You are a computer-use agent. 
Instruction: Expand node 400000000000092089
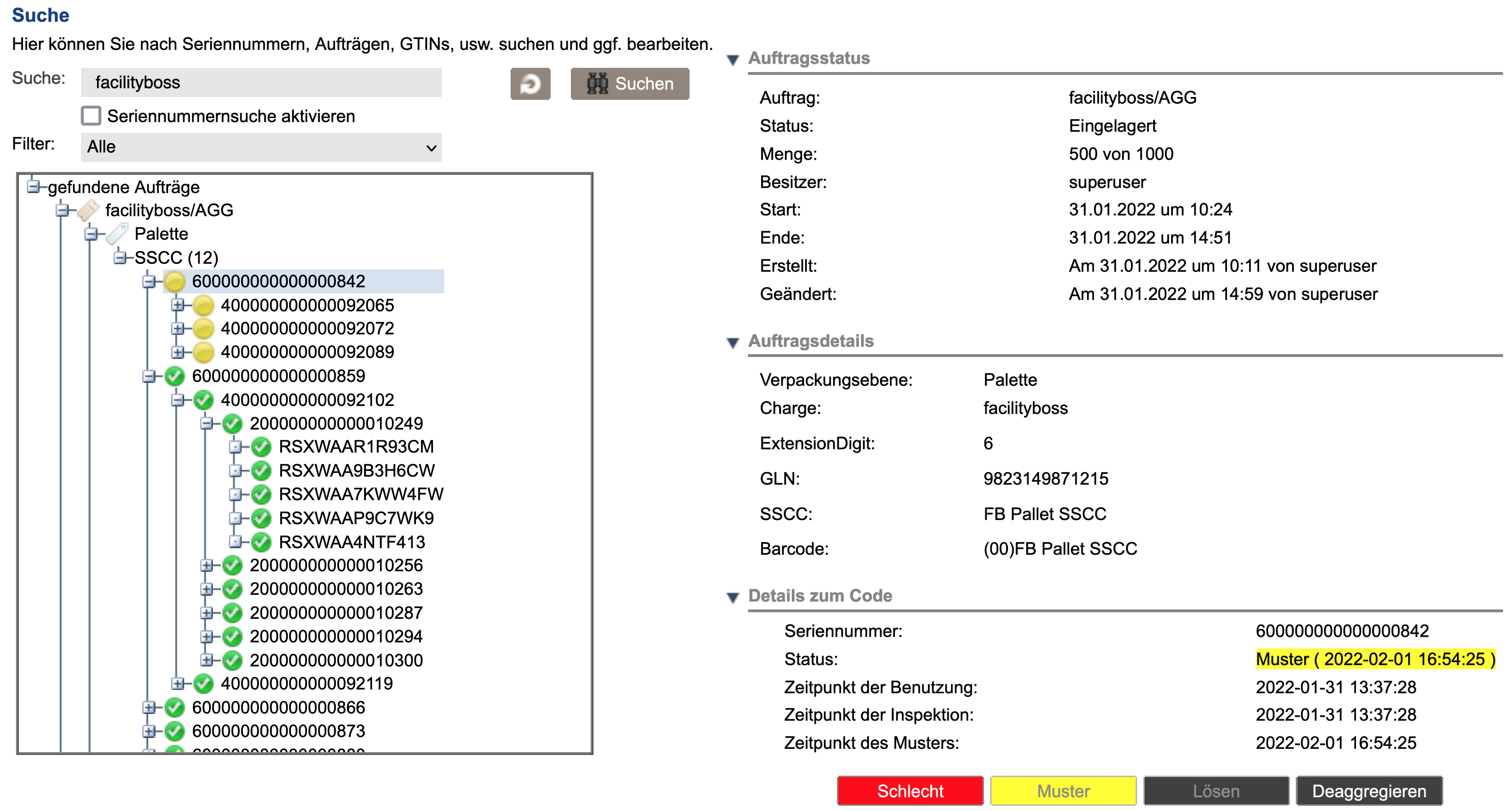(x=177, y=352)
